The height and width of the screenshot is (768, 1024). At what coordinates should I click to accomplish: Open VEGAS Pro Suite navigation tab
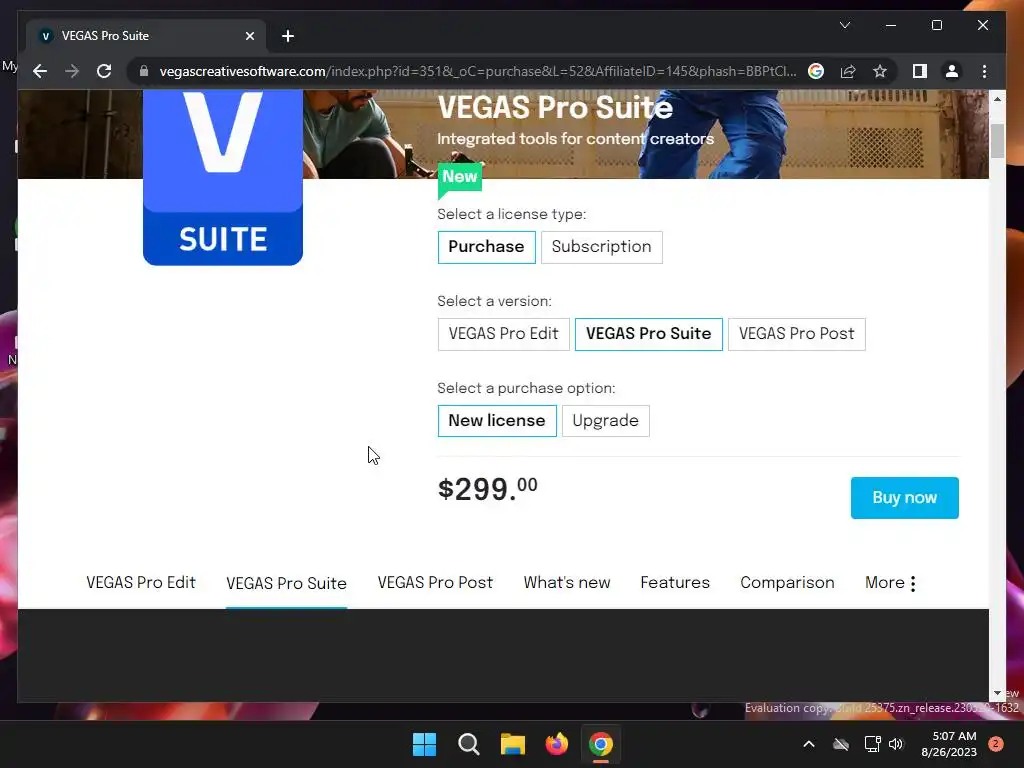[286, 583]
